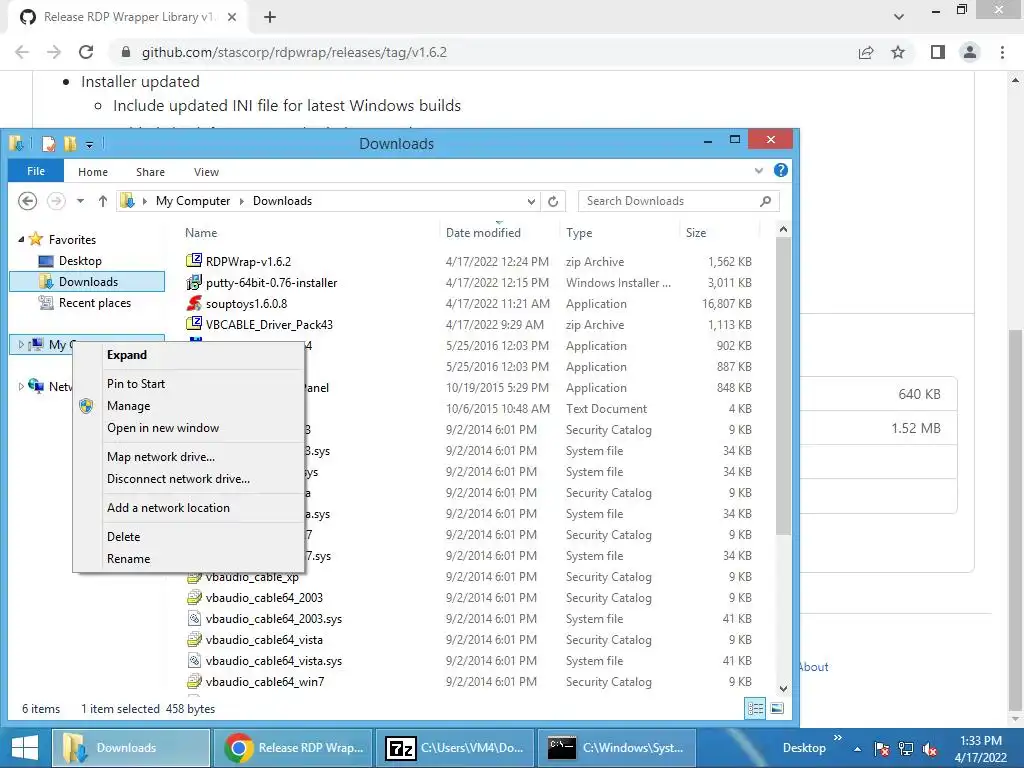
Task: Choose Disconnect network drive... option
Action: 189,479
